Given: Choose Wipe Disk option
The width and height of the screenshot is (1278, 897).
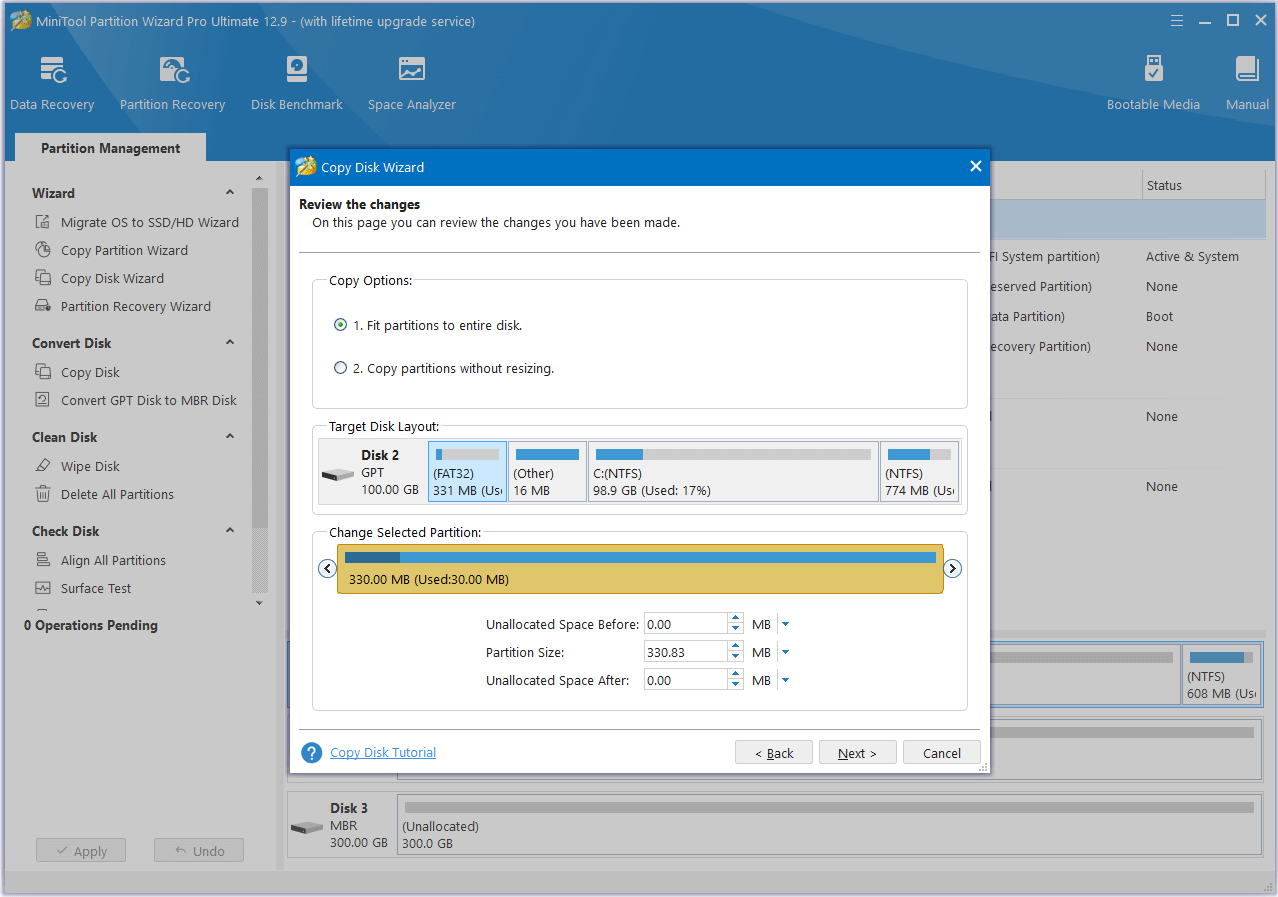Looking at the screenshot, I should tap(90, 466).
